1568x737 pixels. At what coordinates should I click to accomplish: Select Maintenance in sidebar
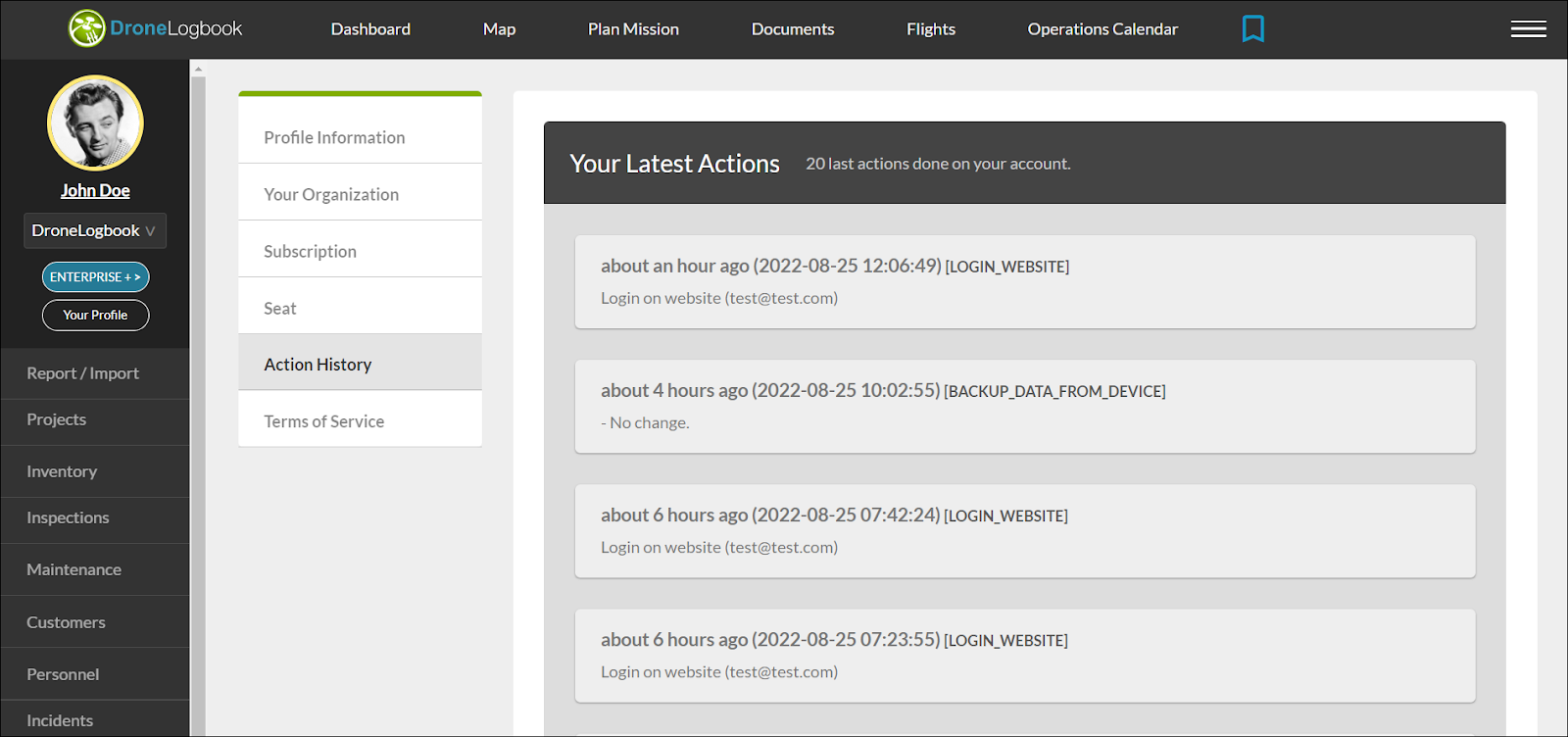(x=95, y=569)
